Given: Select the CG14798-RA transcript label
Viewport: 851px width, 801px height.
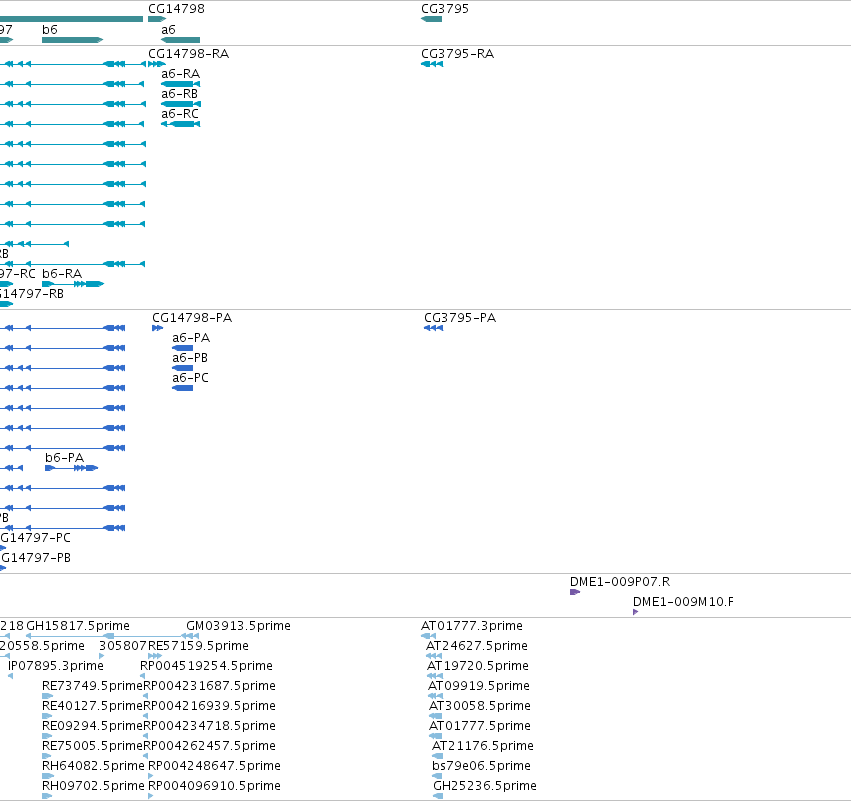Looking at the screenshot, I should [188, 54].
